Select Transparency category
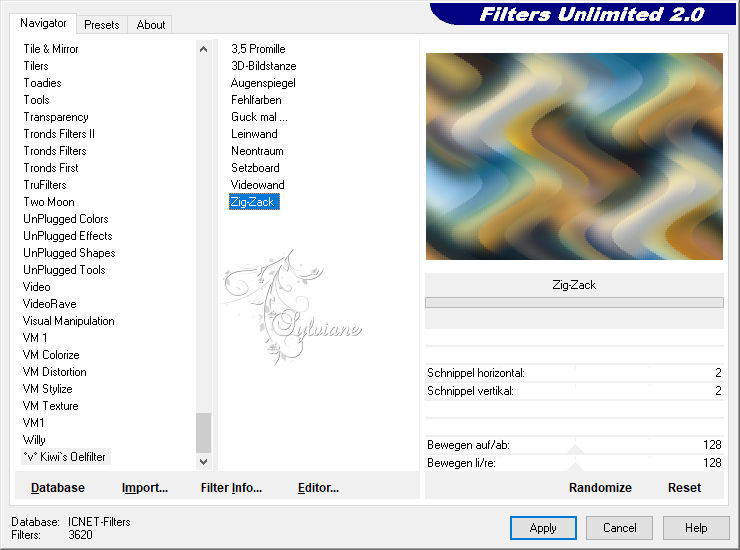This screenshot has height=550, width=740. (x=56, y=117)
